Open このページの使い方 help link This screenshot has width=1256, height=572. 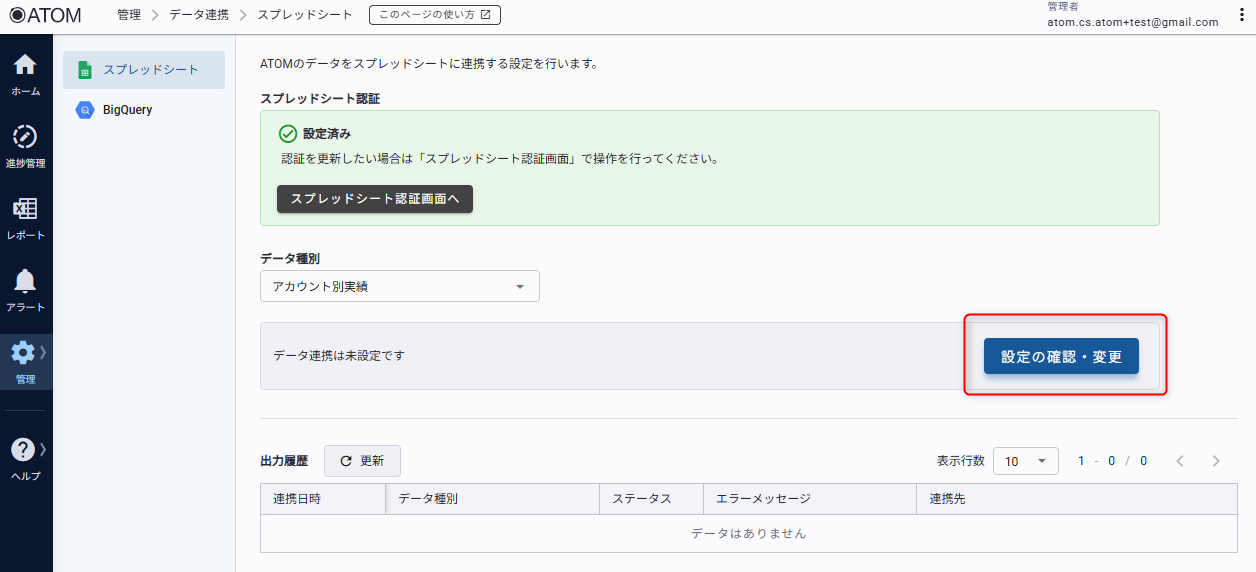[x=434, y=15]
